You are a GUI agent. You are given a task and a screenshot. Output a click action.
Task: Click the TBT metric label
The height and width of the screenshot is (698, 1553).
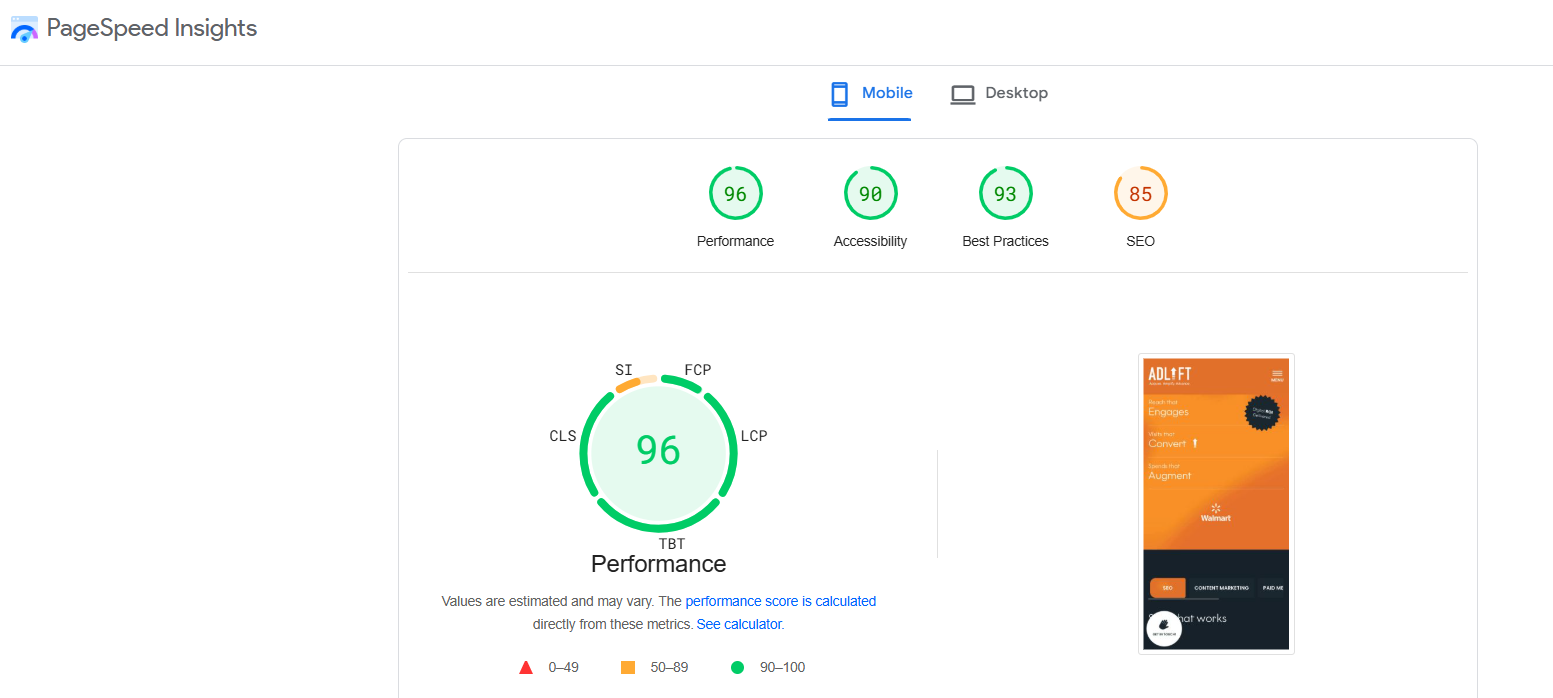[671, 544]
